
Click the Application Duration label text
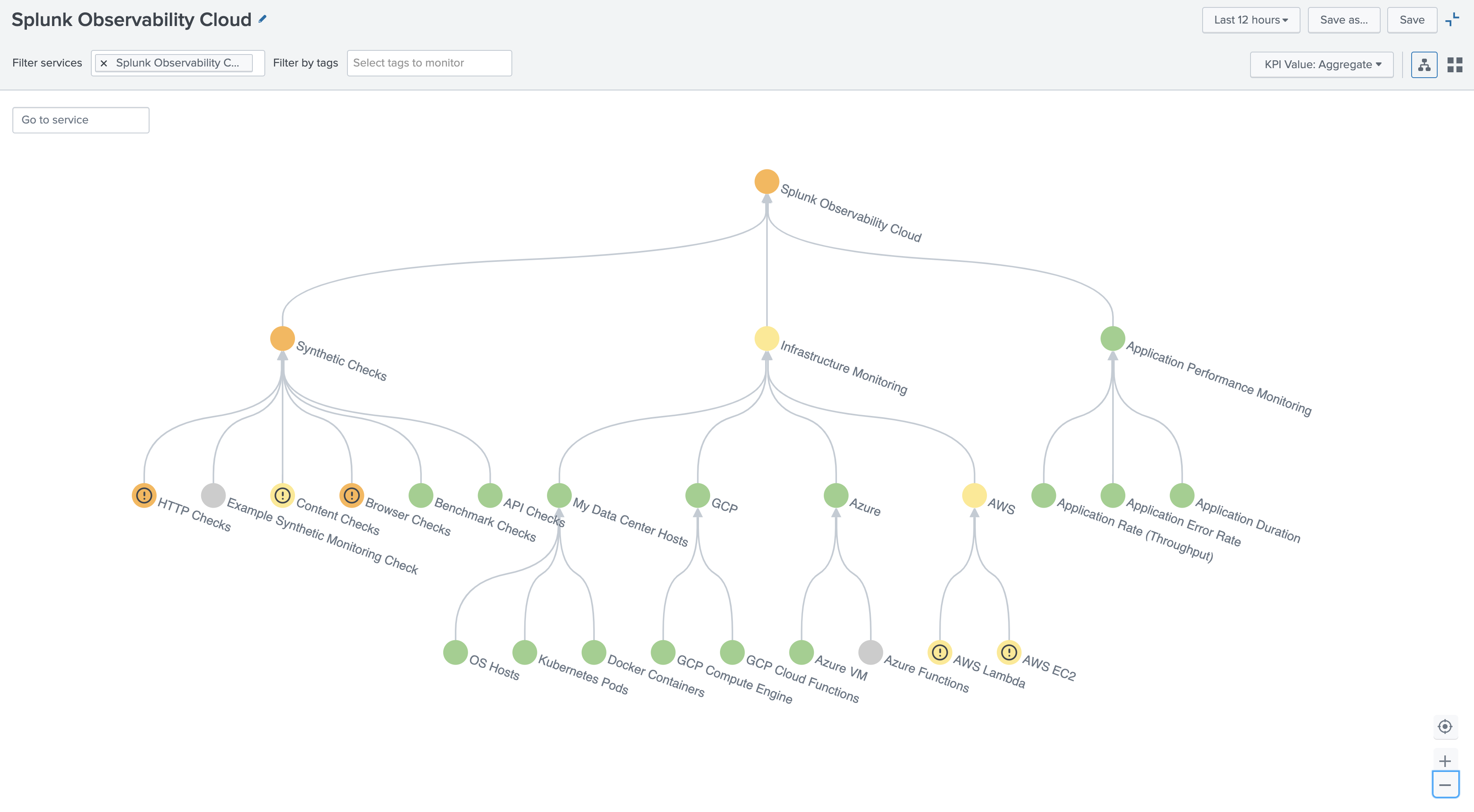[1248, 520]
